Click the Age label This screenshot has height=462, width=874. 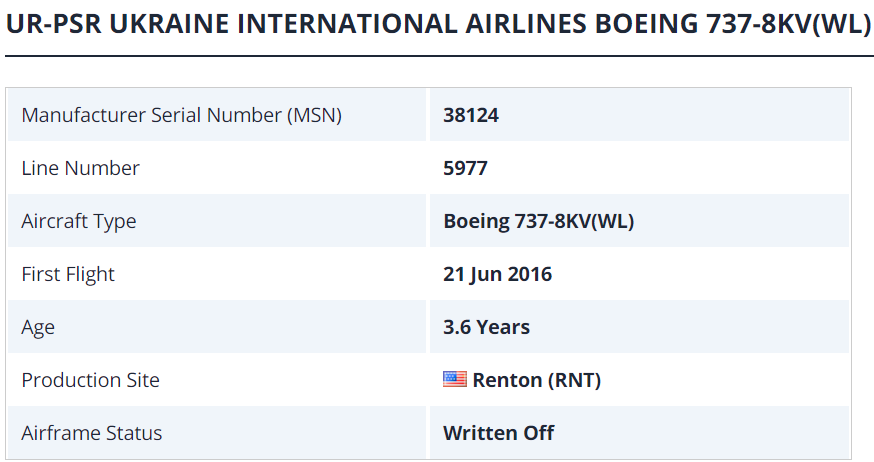pos(38,327)
